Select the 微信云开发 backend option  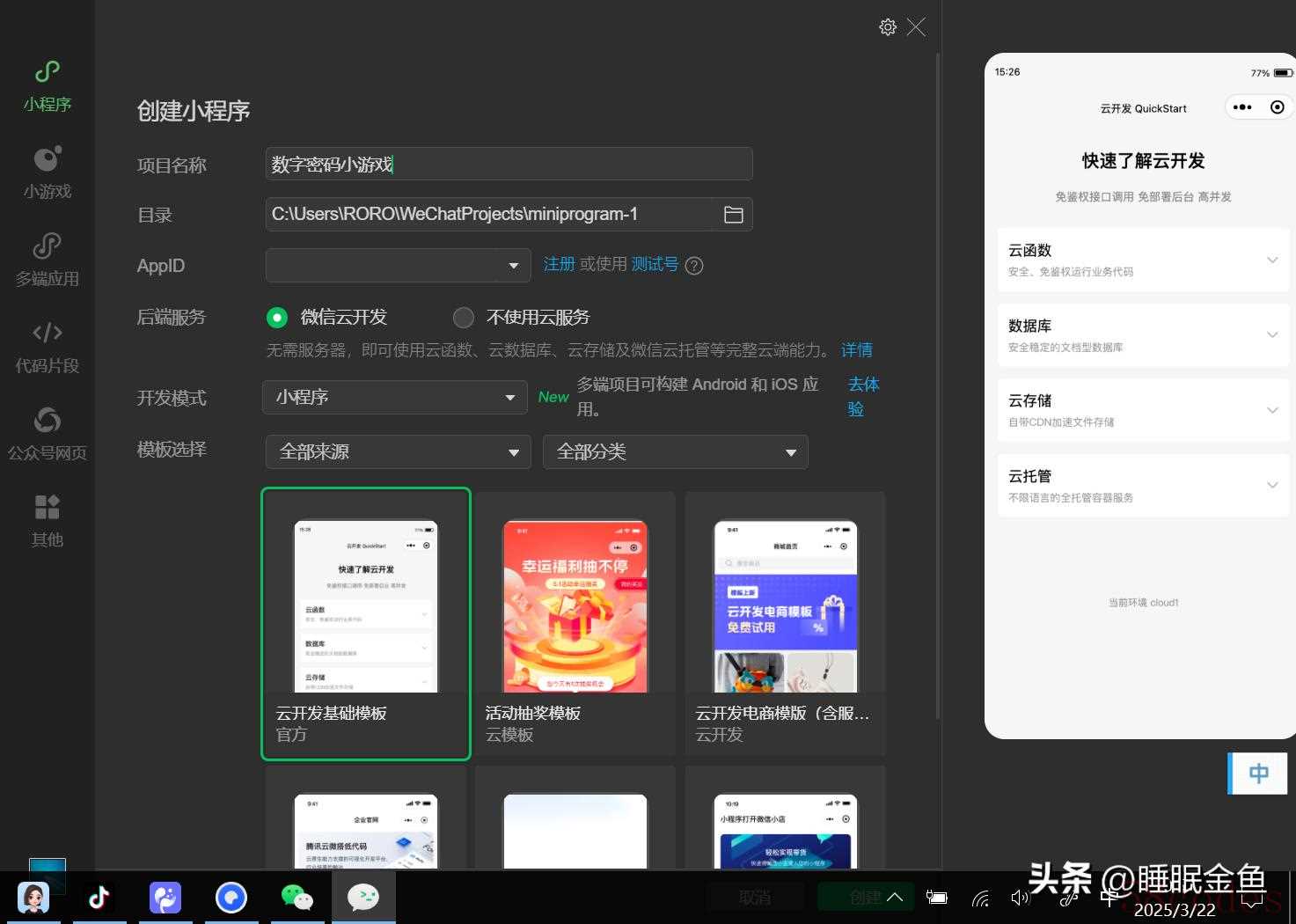(277, 318)
